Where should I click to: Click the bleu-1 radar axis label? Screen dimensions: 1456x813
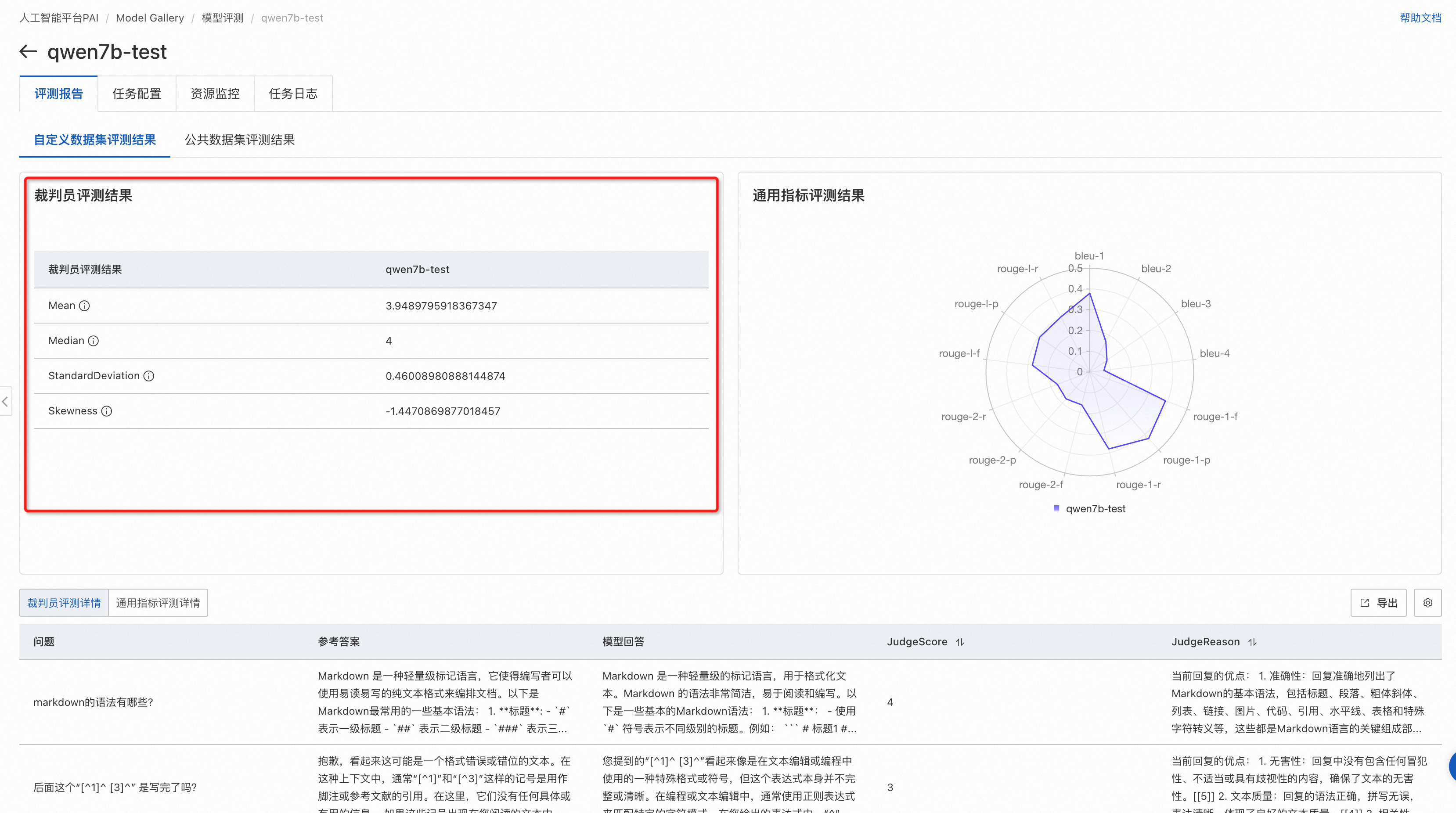click(1089, 256)
